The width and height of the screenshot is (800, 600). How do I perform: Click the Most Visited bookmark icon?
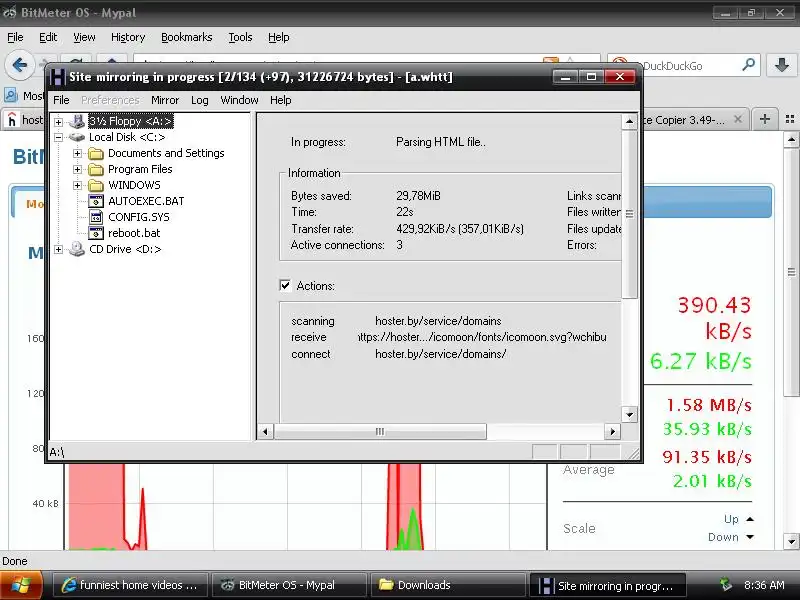11,95
